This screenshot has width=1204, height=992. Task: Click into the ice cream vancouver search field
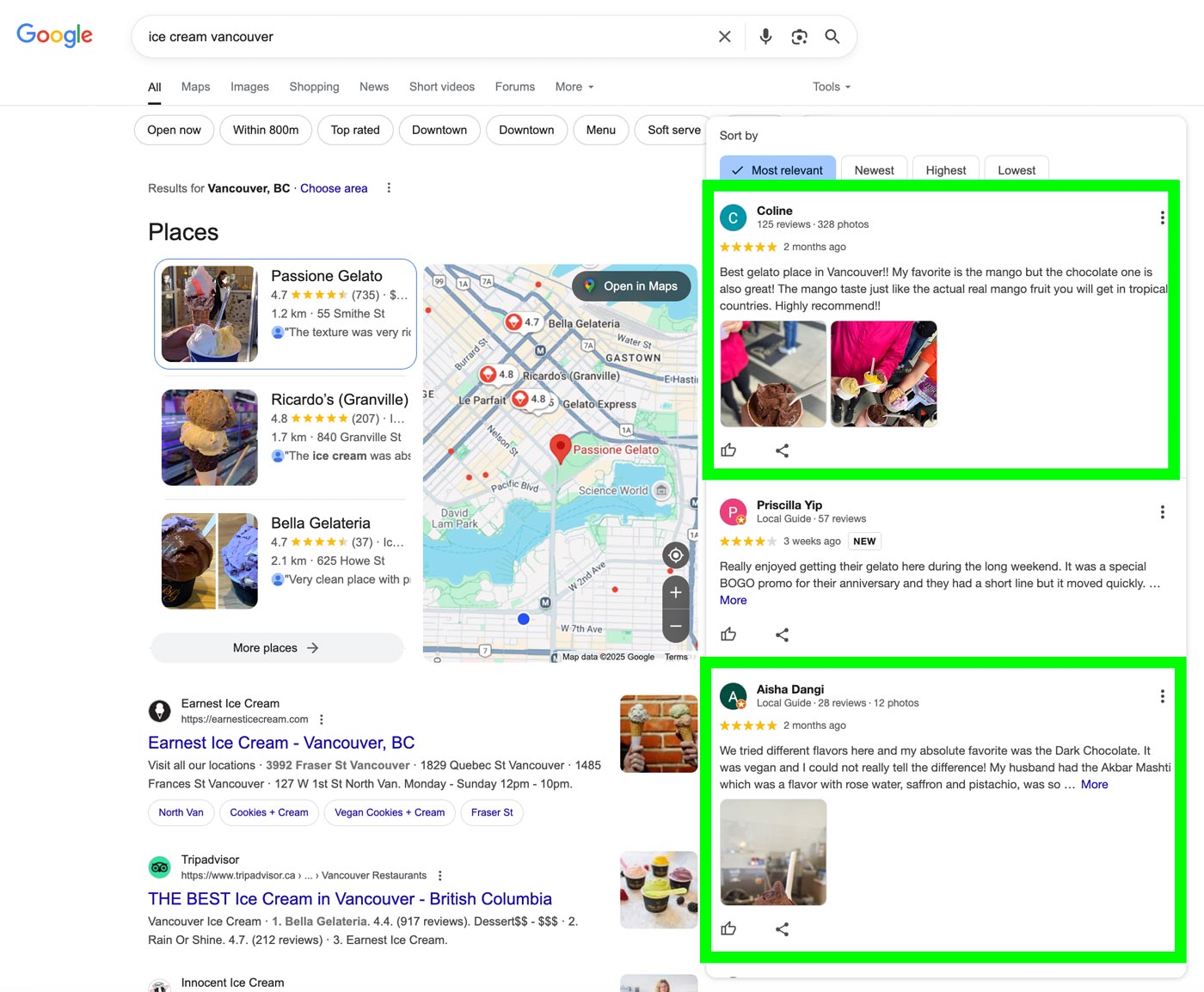(426, 37)
